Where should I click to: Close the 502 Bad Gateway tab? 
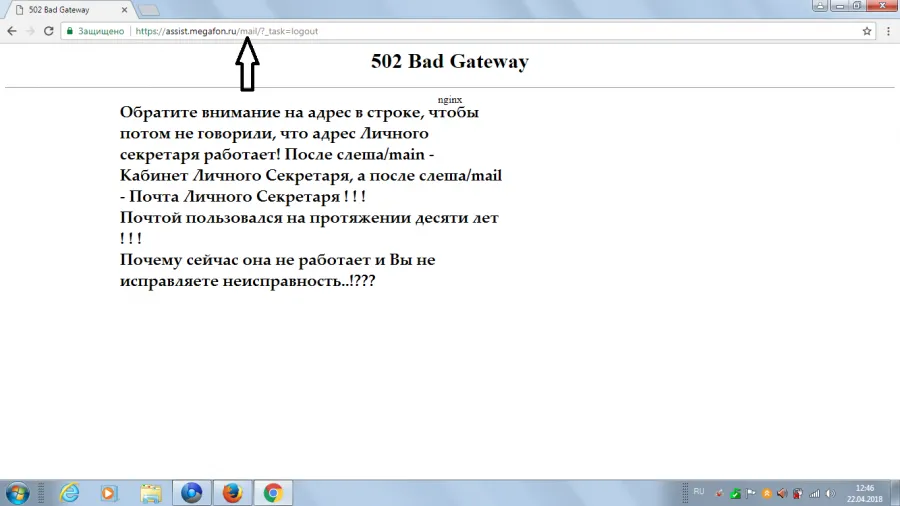pos(125,10)
